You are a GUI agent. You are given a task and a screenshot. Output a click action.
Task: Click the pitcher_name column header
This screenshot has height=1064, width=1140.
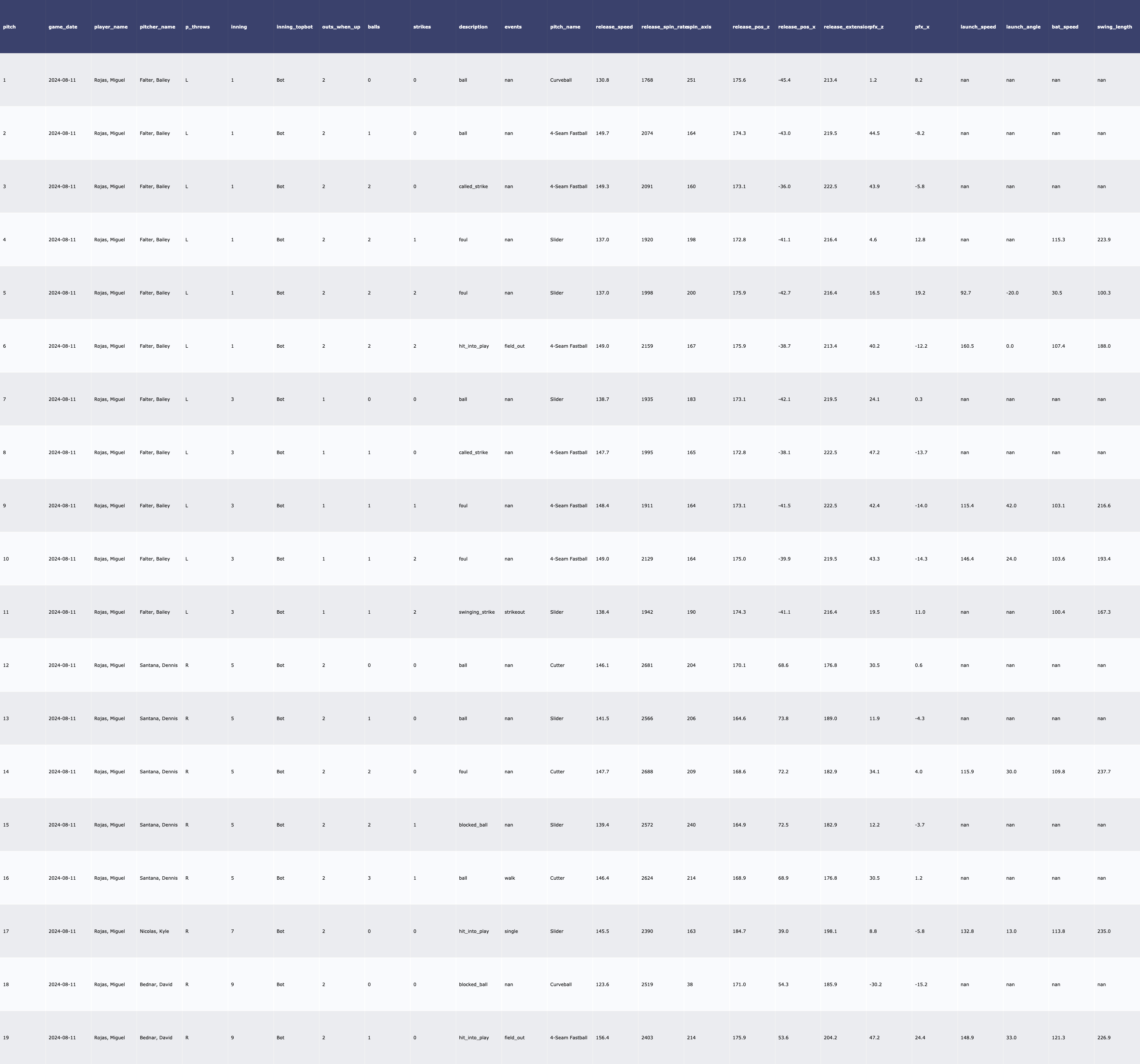point(157,27)
